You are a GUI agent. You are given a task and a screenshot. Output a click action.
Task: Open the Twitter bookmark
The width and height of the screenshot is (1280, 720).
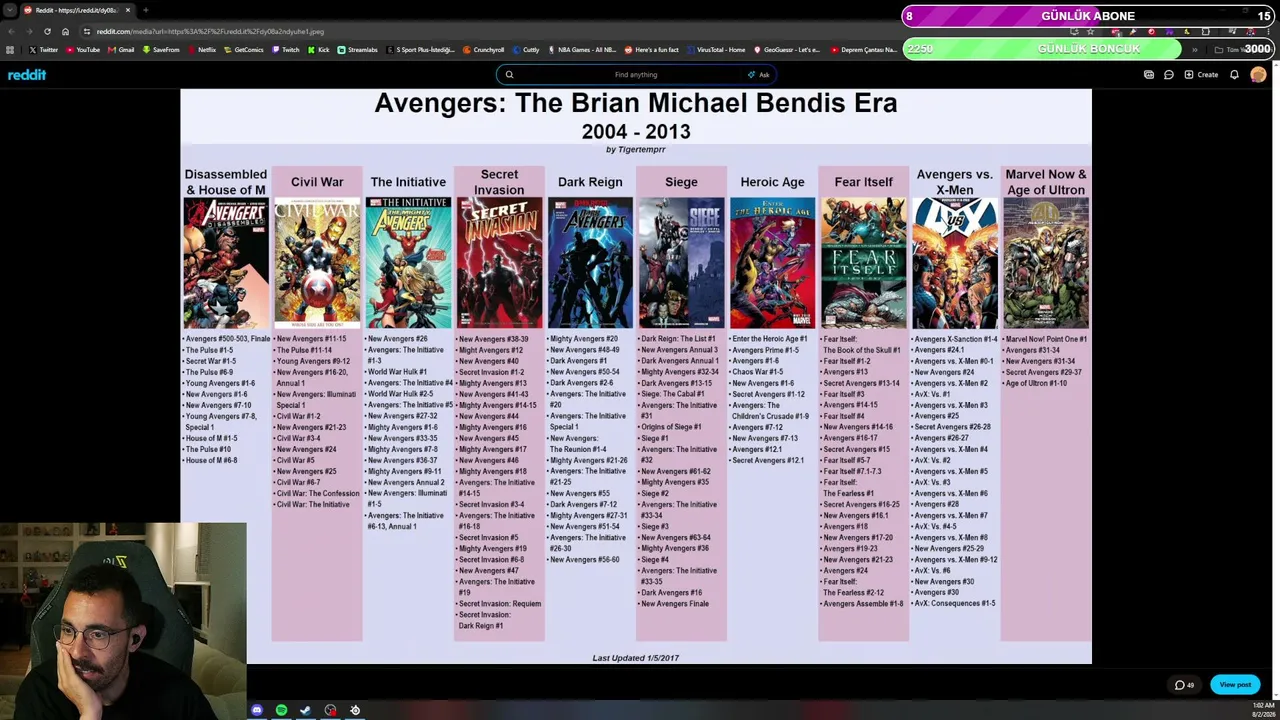(44, 50)
